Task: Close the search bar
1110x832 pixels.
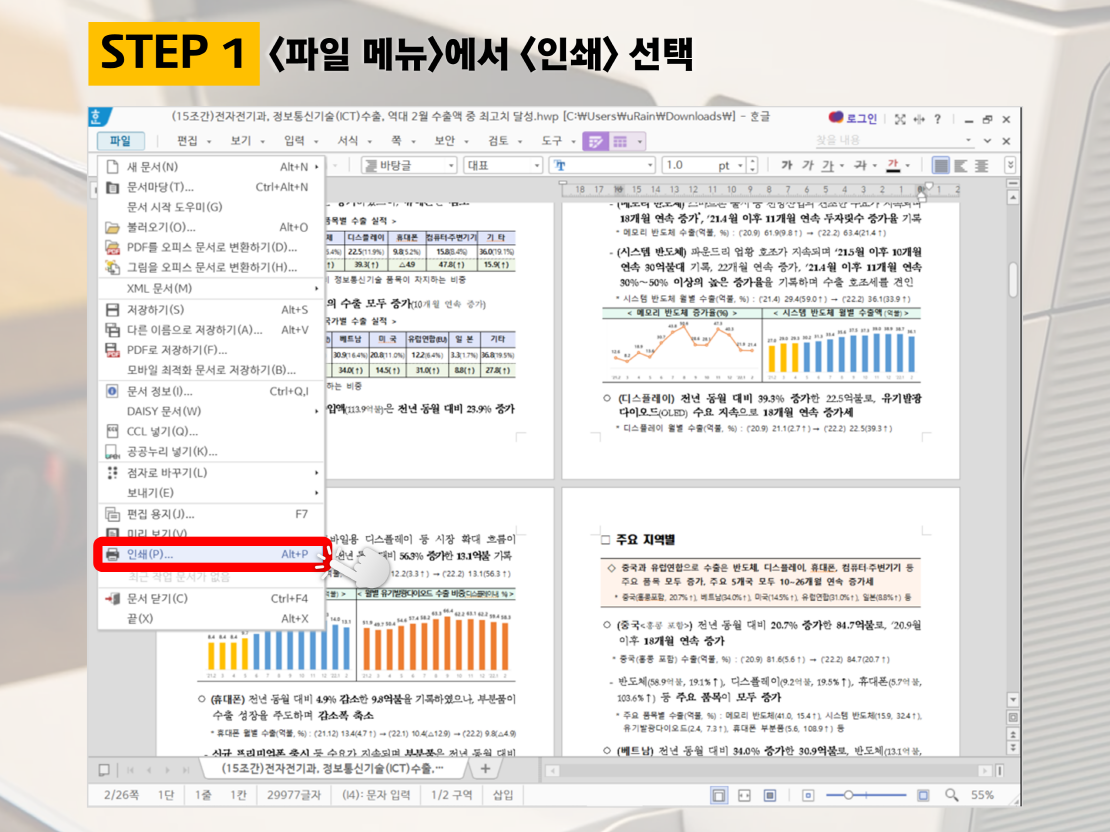Action: pyautogui.click(x=1006, y=141)
